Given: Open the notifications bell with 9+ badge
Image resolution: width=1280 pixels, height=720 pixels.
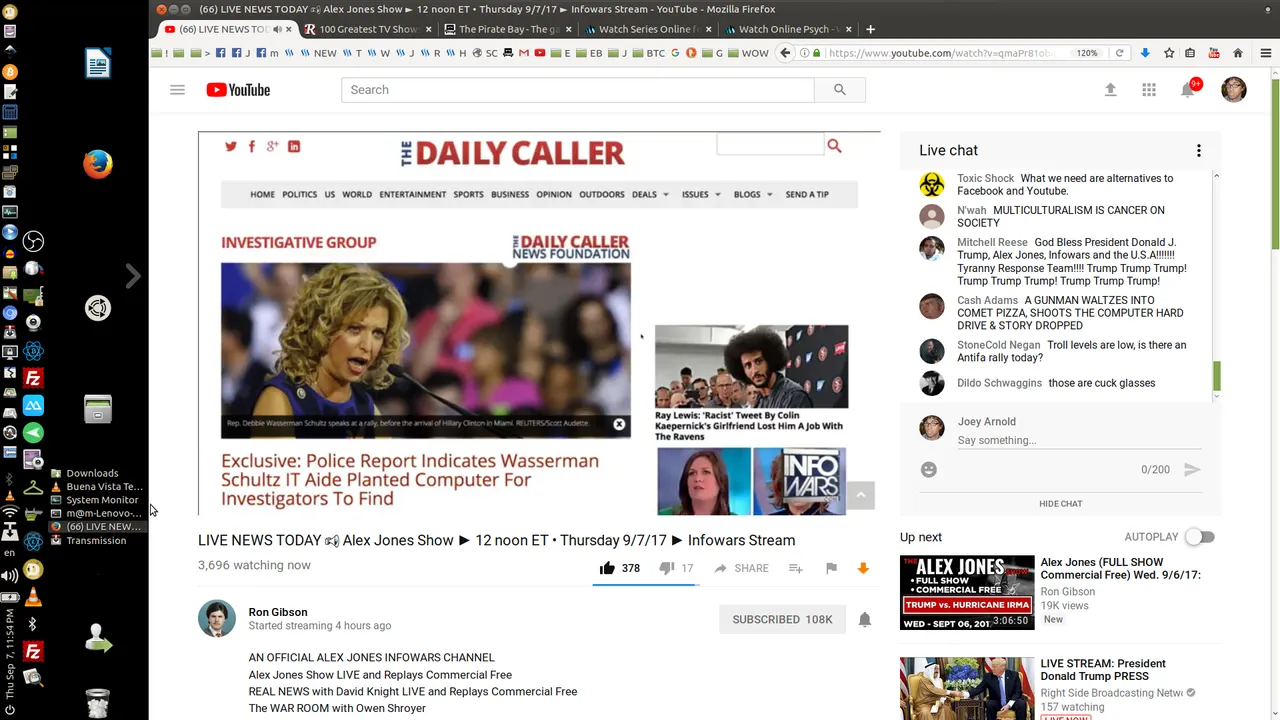Looking at the screenshot, I should (1188, 89).
